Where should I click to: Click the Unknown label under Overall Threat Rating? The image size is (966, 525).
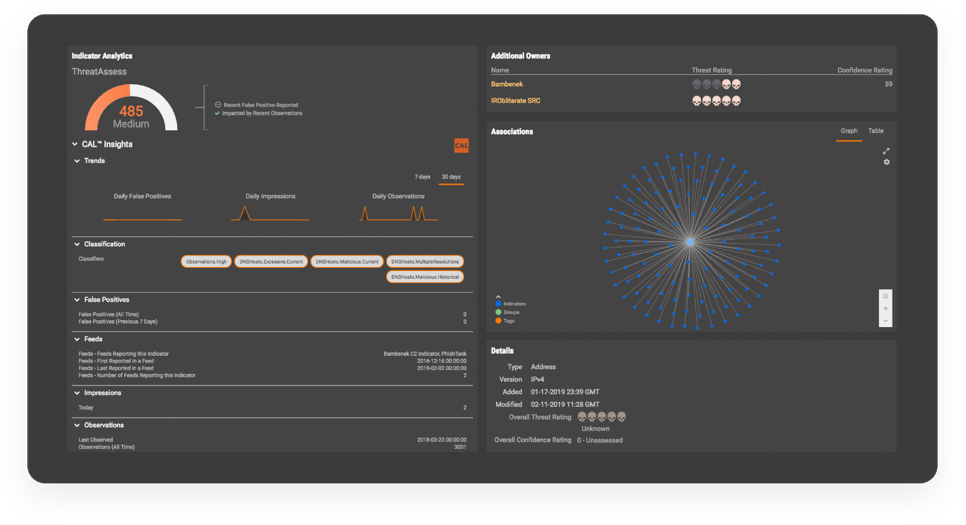[x=595, y=429]
